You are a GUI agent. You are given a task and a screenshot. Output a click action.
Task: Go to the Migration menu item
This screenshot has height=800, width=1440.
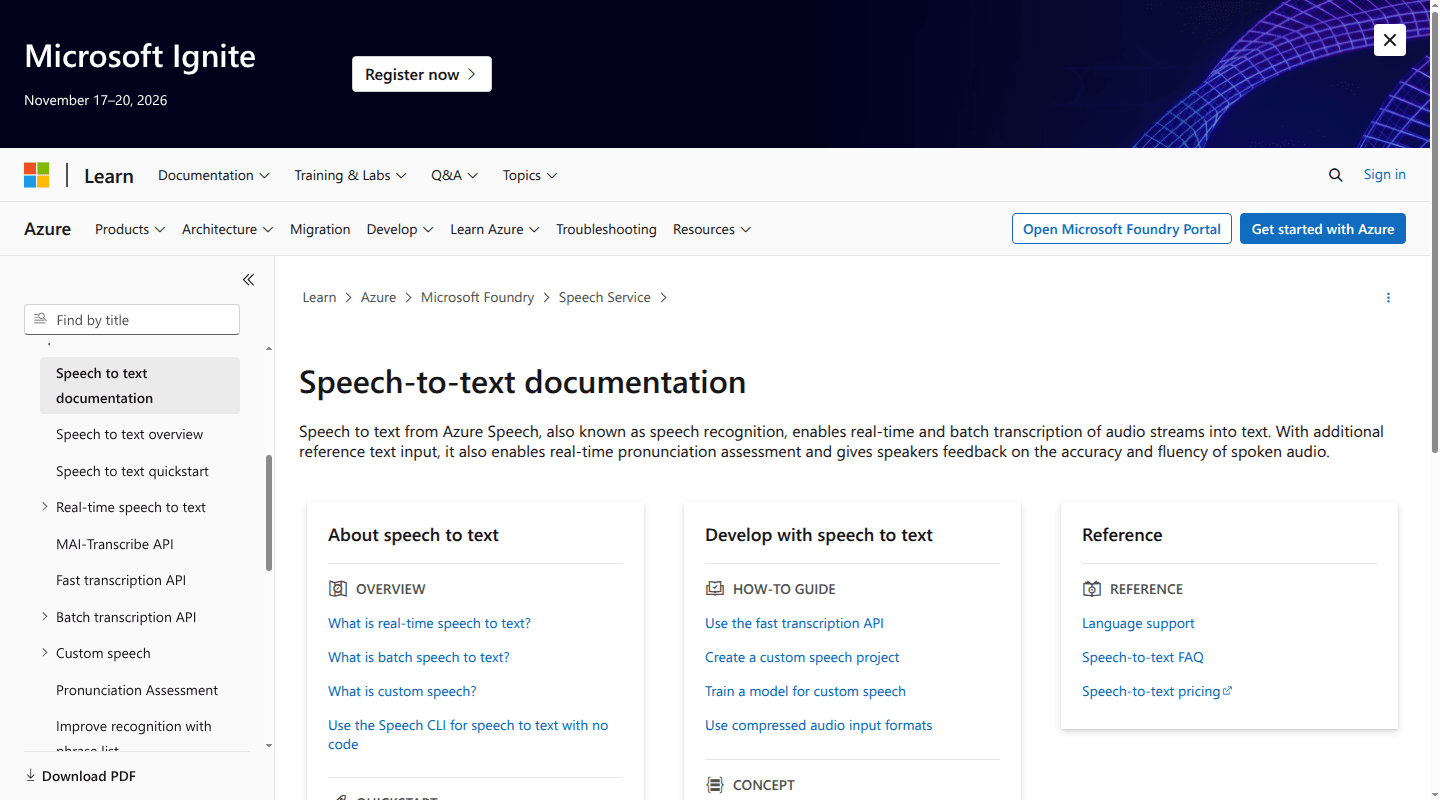320,229
